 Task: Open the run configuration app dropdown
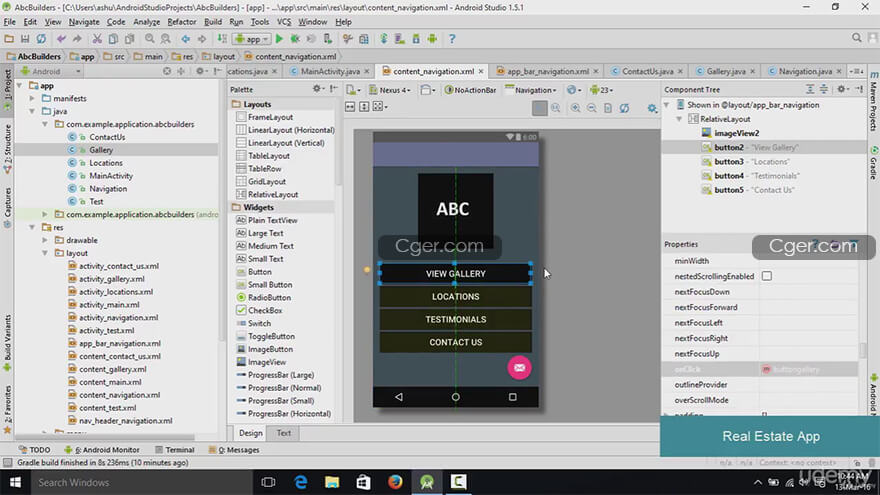pyautogui.click(x=251, y=39)
